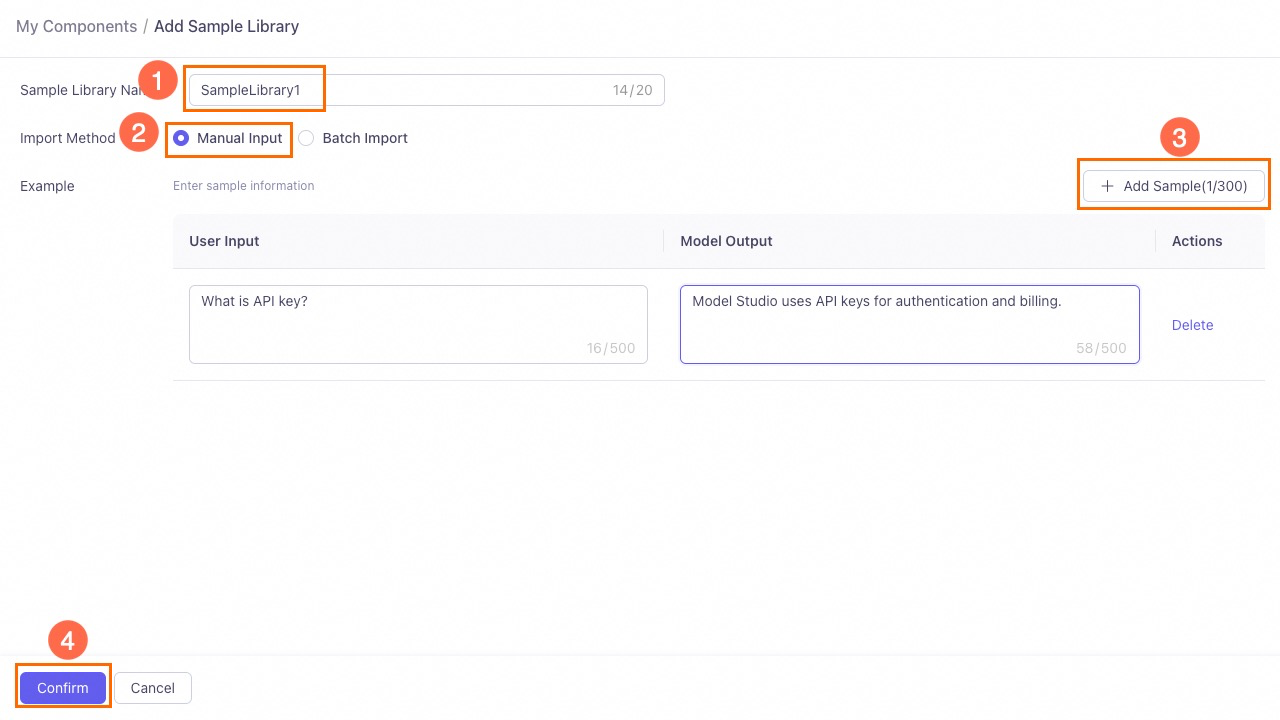The width and height of the screenshot is (1280, 720).
Task: Click the orange step 4 marker
Action: pos(68,641)
